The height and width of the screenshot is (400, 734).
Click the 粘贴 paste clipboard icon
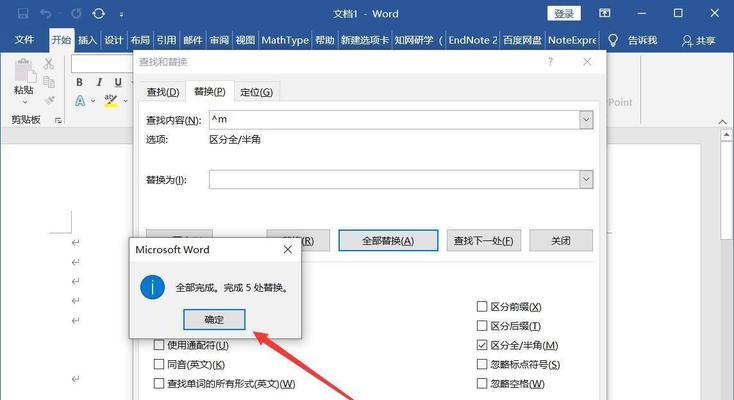pos(24,71)
